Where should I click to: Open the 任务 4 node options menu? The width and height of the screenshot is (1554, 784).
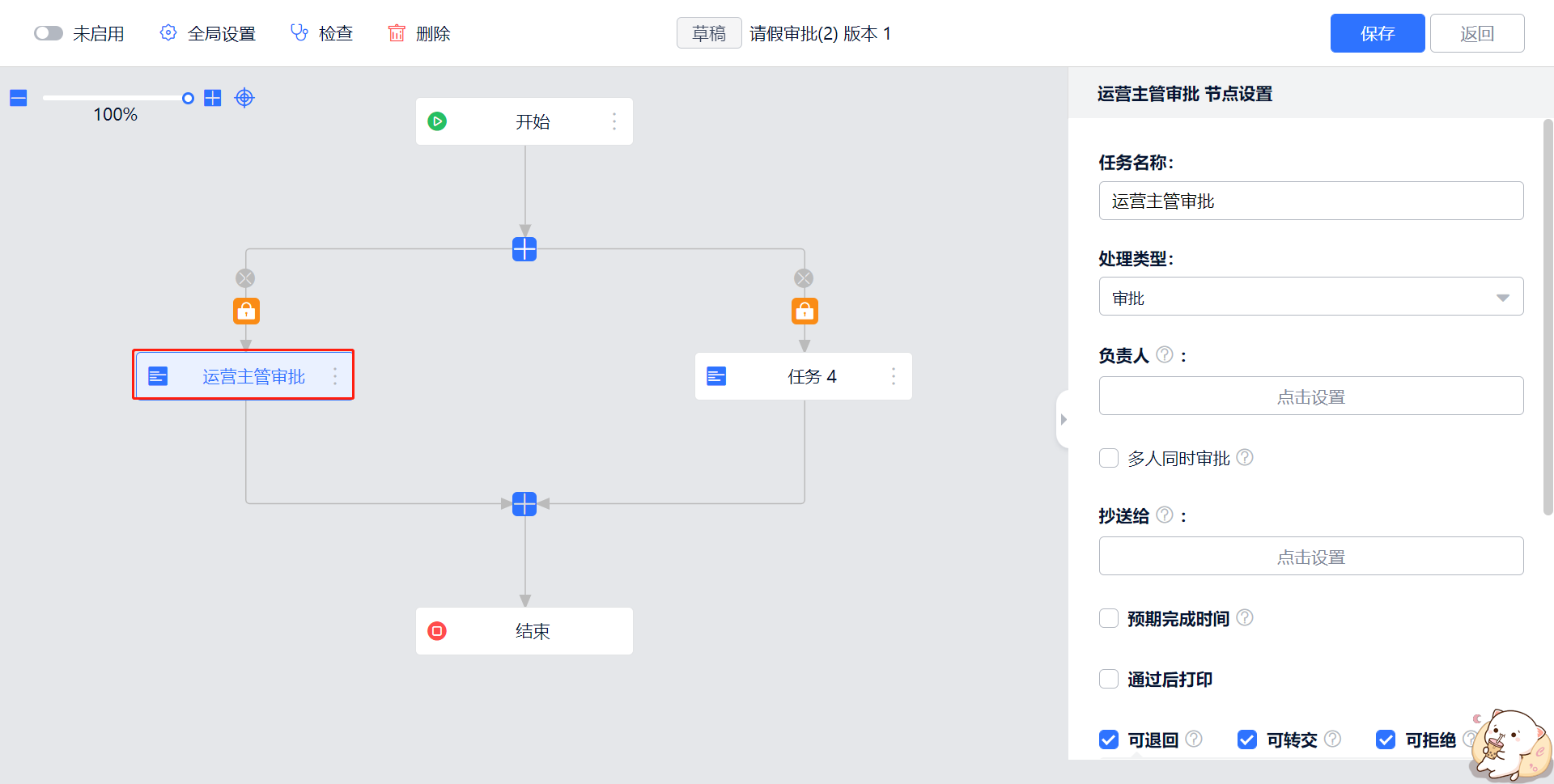894,376
